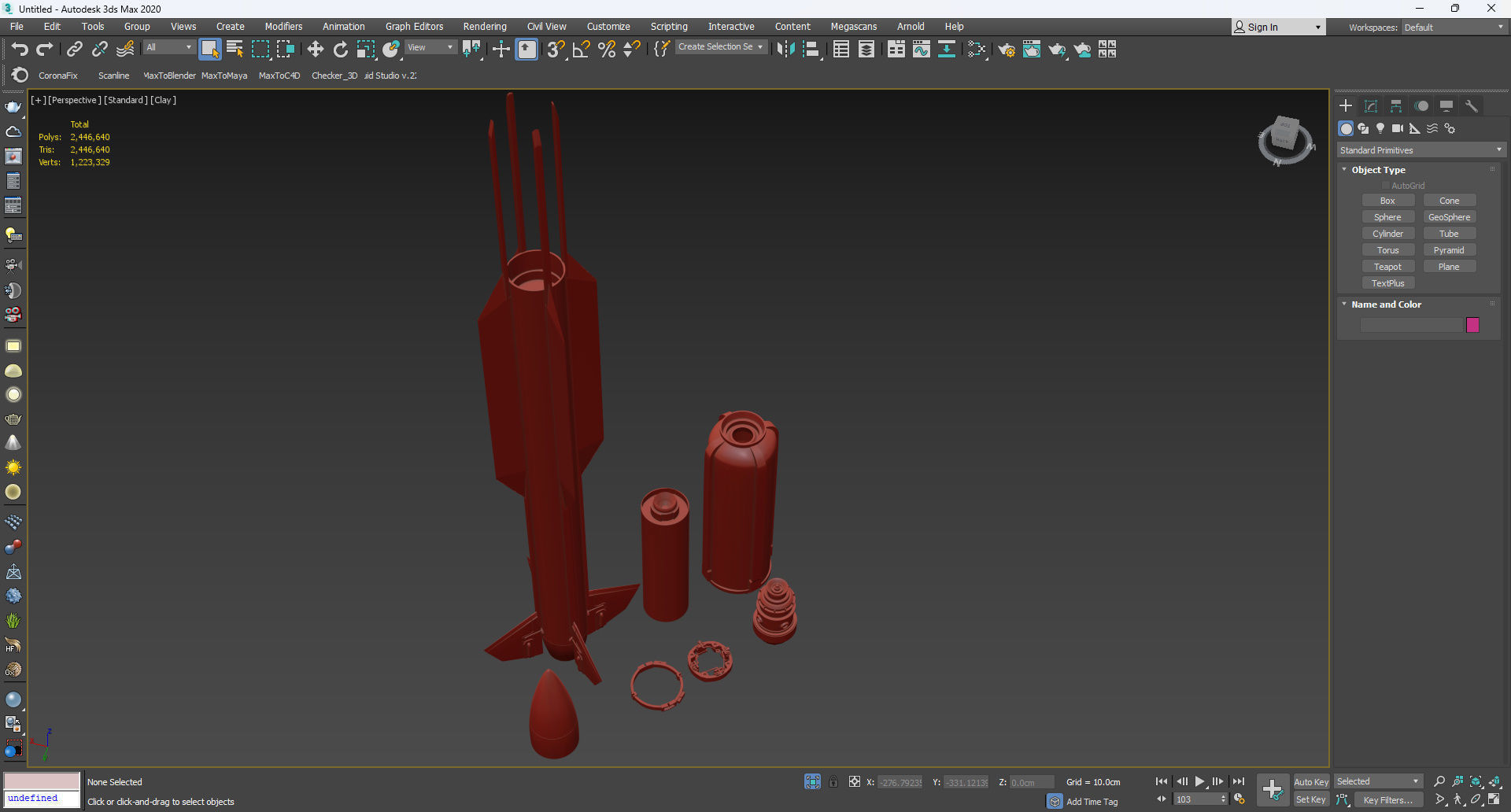Toggle Auto Key animation mode

coord(1311,781)
